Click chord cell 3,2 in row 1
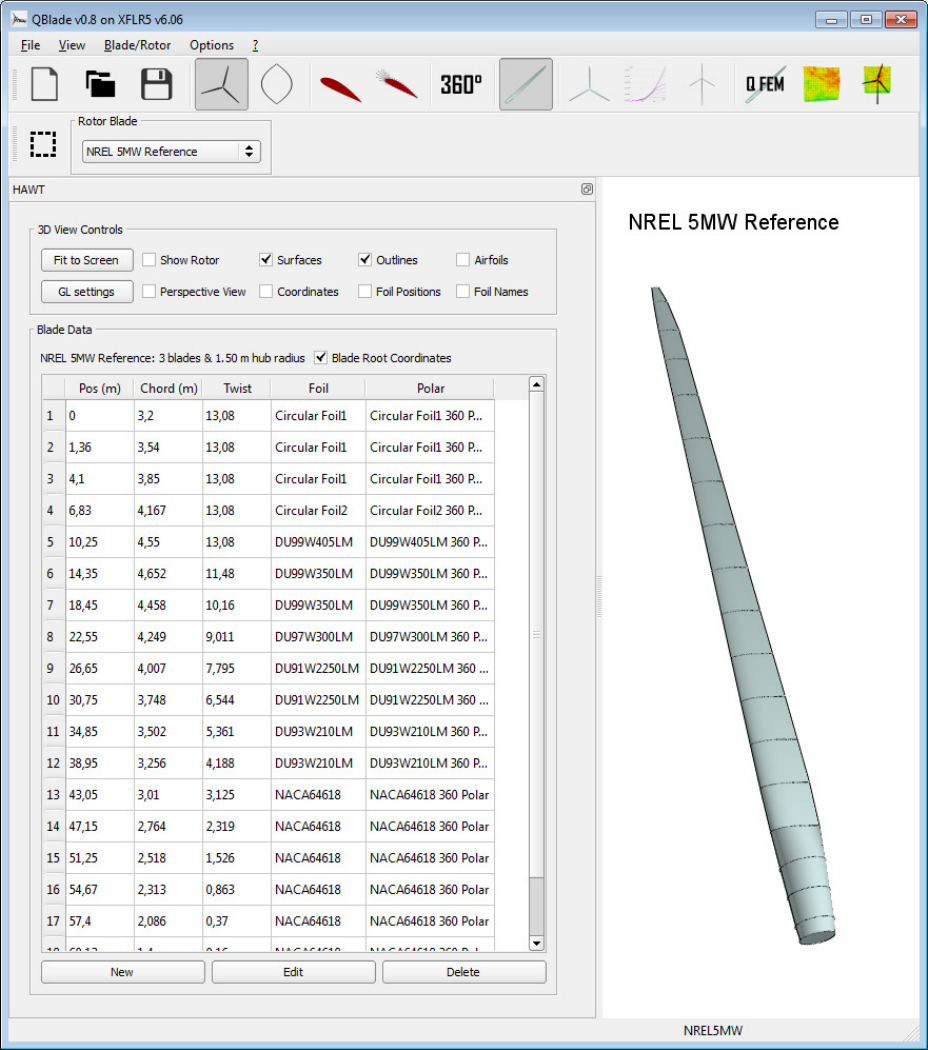The image size is (928, 1050). coord(168,416)
